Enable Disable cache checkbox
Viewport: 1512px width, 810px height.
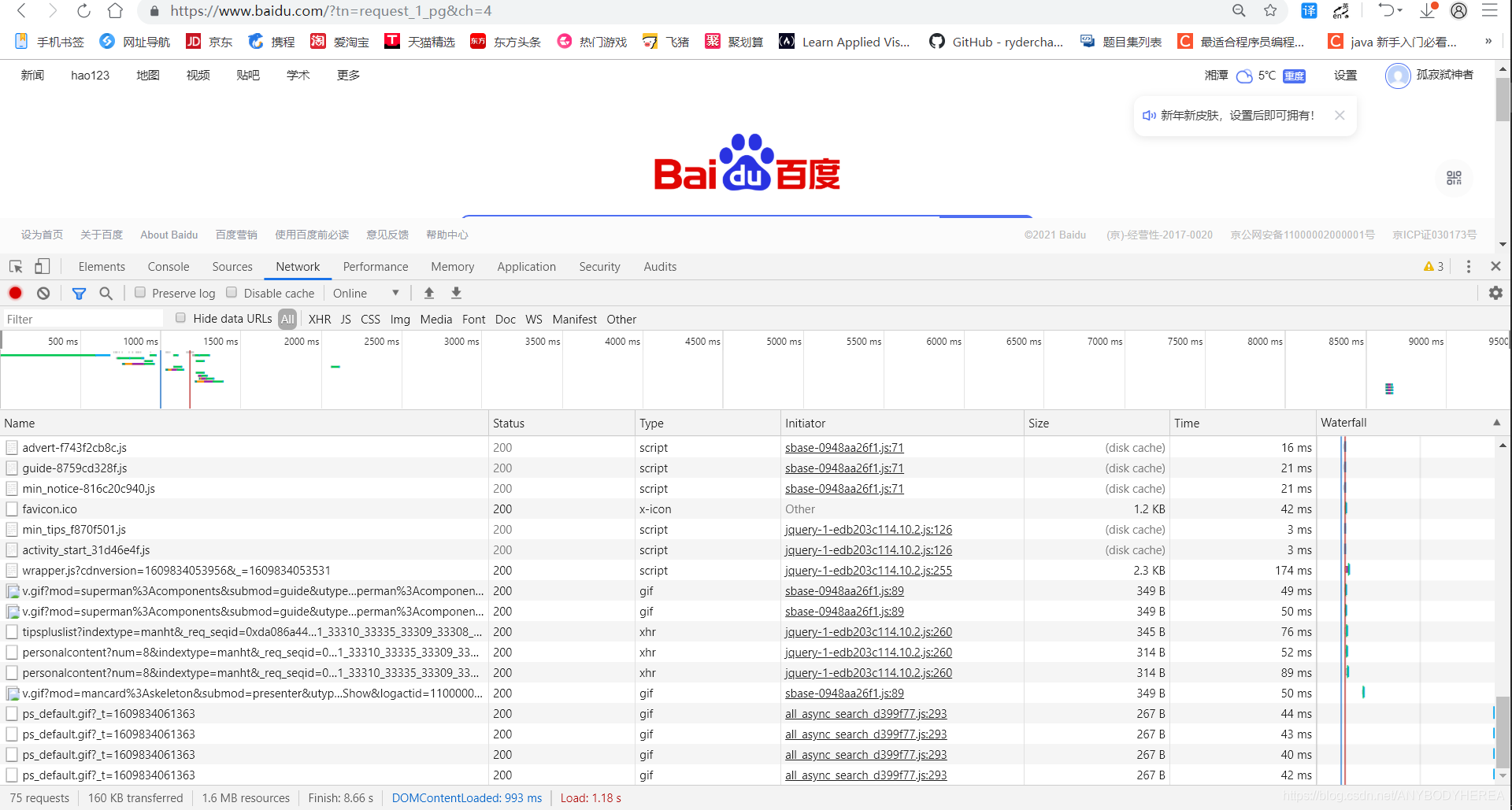click(x=232, y=292)
